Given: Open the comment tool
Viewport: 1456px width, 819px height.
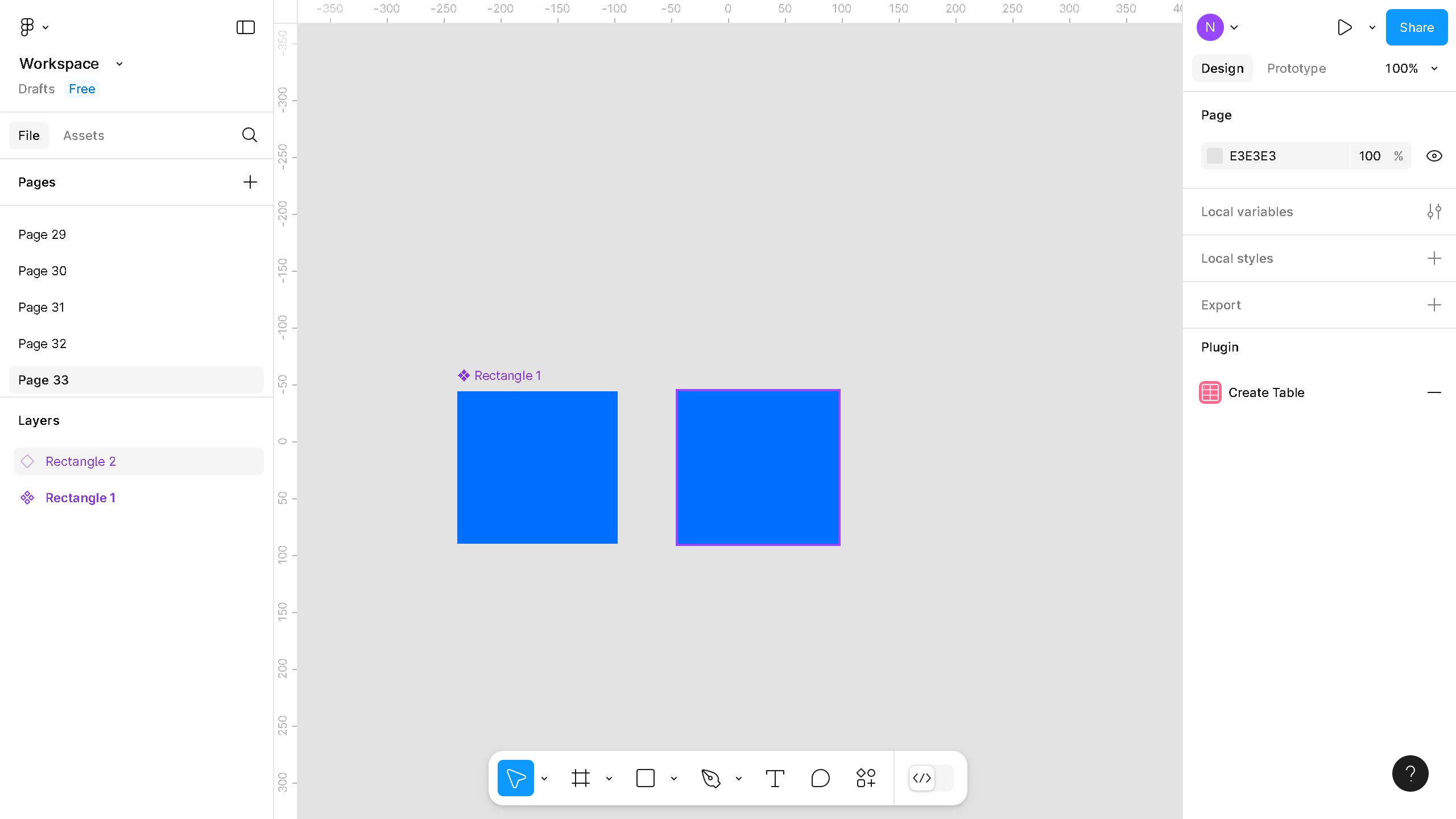Looking at the screenshot, I should (x=820, y=777).
